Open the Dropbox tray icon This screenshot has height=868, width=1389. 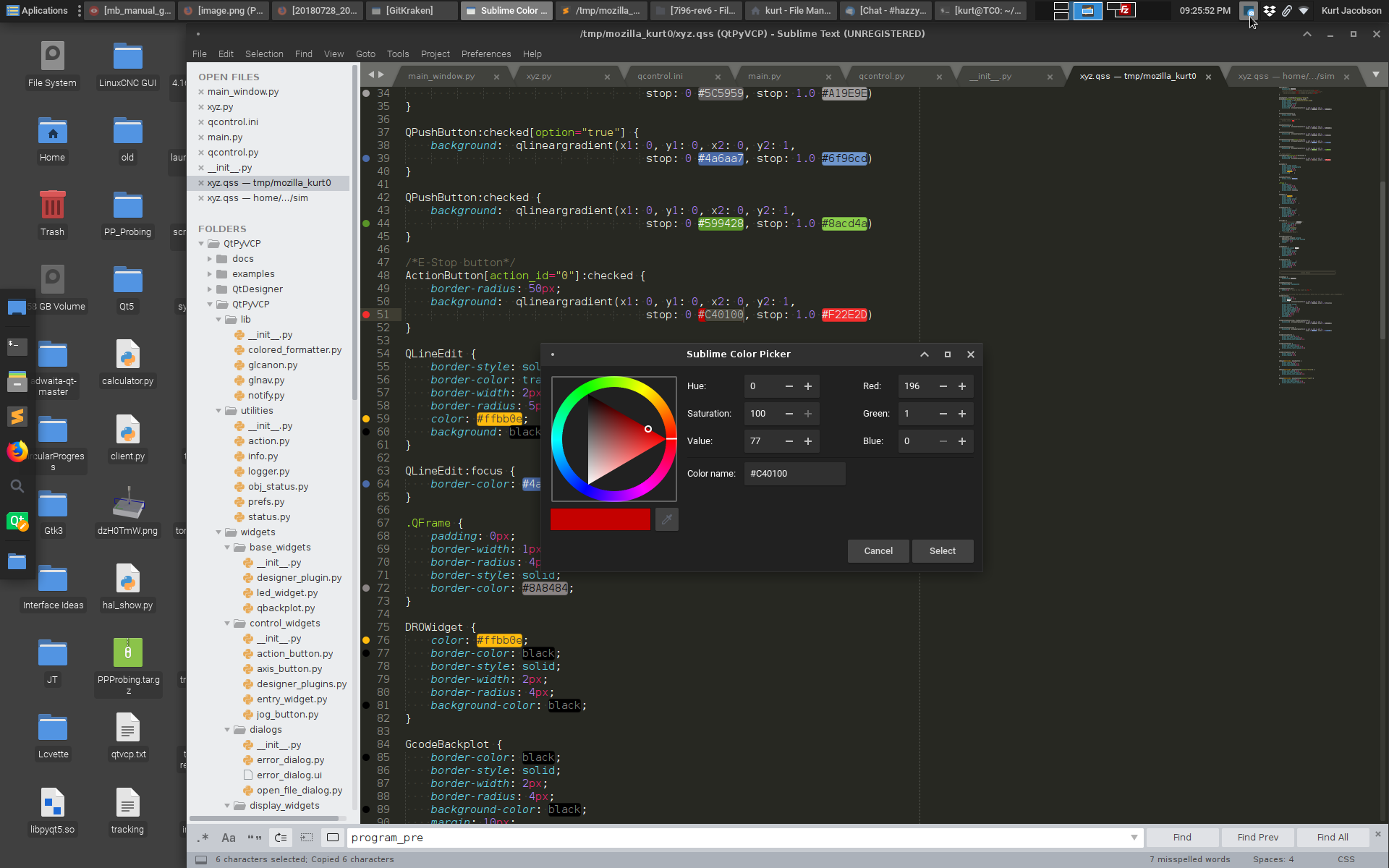coord(1270,11)
